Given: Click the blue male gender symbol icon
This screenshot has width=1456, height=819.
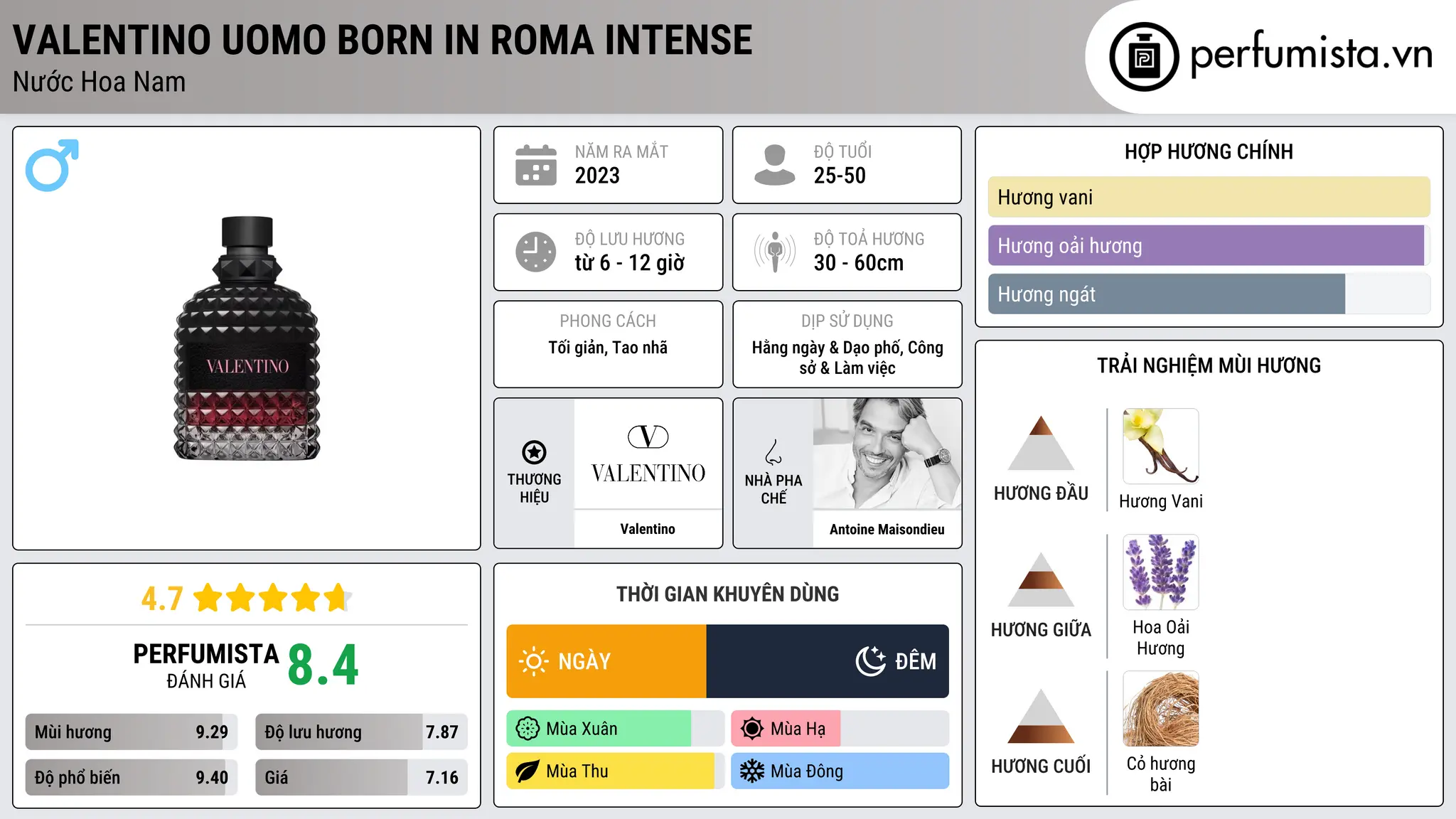Looking at the screenshot, I should (x=52, y=165).
